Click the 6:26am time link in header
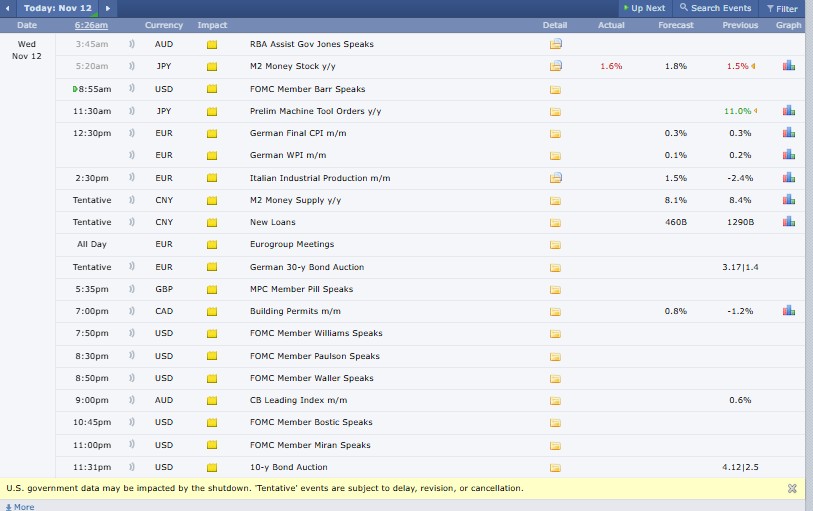Image resolution: width=813 pixels, height=511 pixels. click(91, 25)
